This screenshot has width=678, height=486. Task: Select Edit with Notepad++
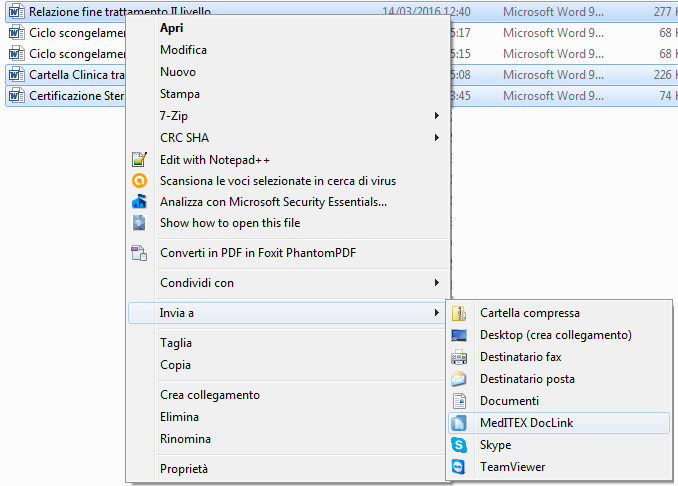(x=215, y=160)
